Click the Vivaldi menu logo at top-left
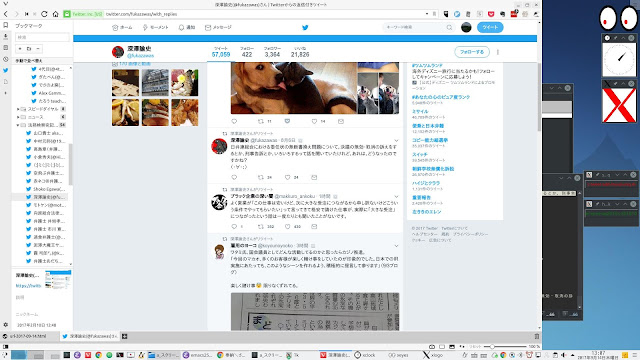640x360 pixels. pyautogui.click(x=5, y=4)
